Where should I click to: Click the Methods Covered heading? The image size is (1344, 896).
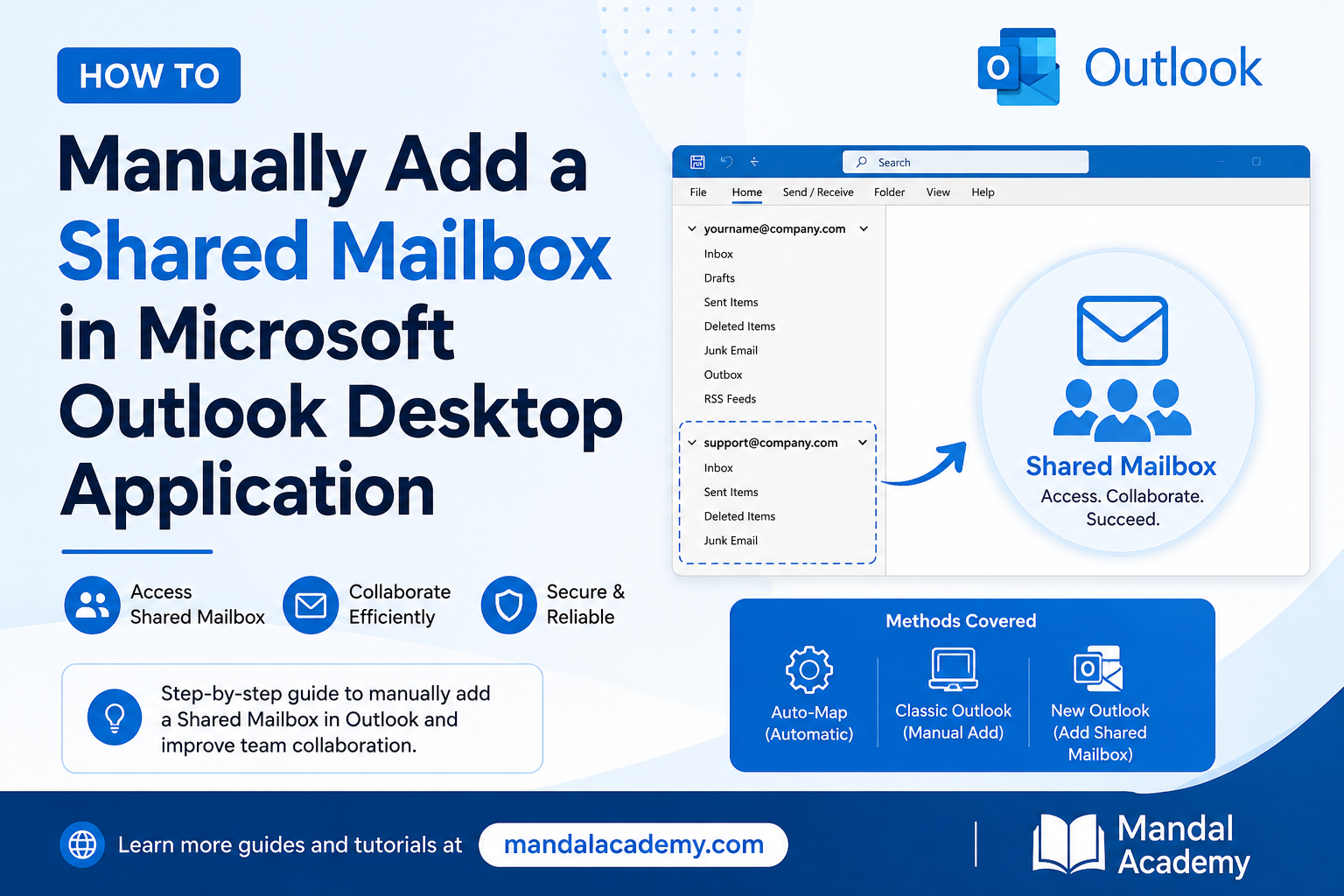click(961, 621)
